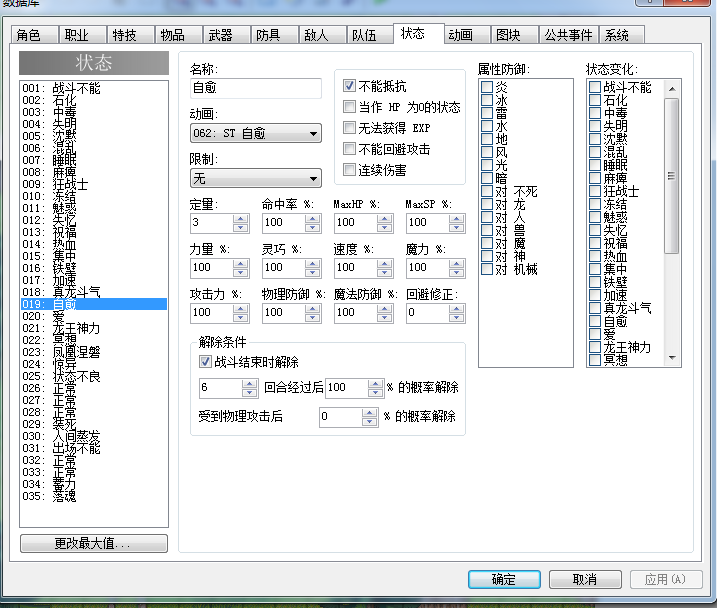The width and height of the screenshot is (717, 608).
Task: Increase the 受到物理攻击后 release probability
Action: (x=369, y=412)
